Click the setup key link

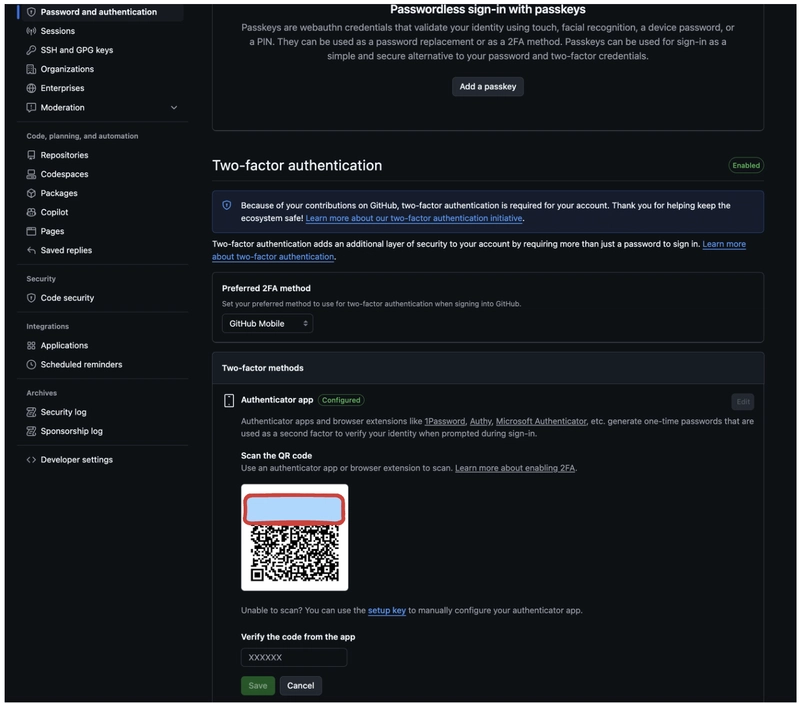click(387, 611)
